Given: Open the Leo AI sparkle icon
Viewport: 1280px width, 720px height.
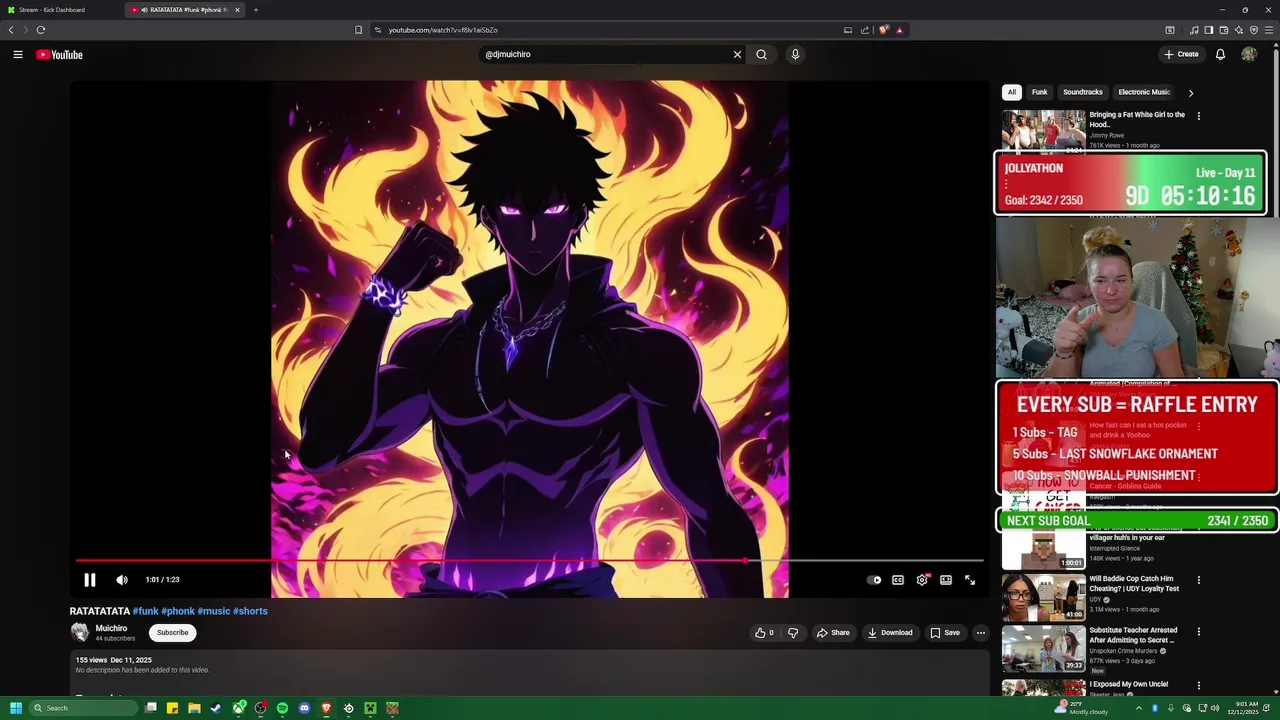Looking at the screenshot, I should (1239, 30).
